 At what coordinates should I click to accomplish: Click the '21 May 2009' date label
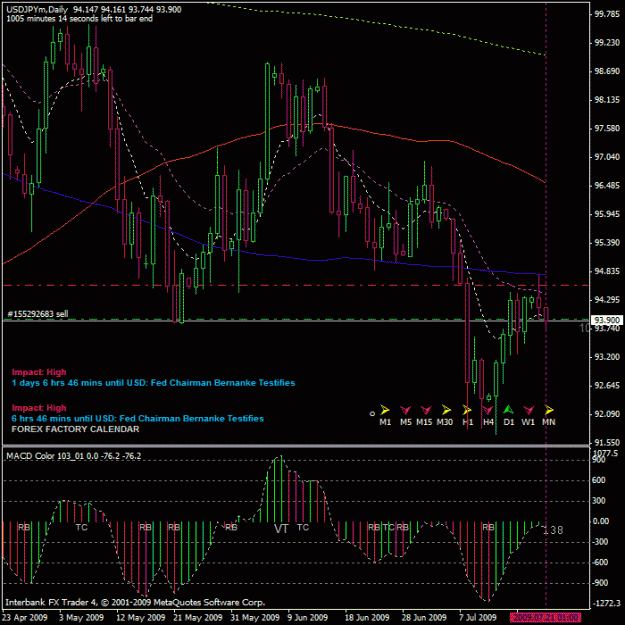[198, 618]
